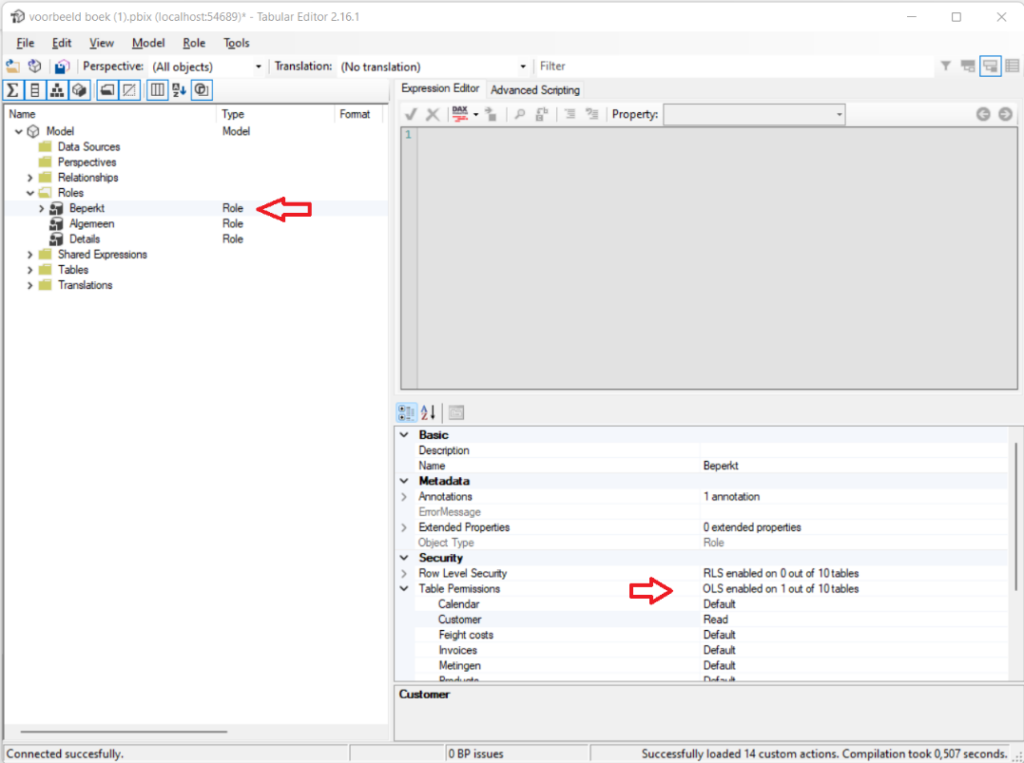
Task: Expand the Beperkt role node
Action: pyautogui.click(x=41, y=208)
